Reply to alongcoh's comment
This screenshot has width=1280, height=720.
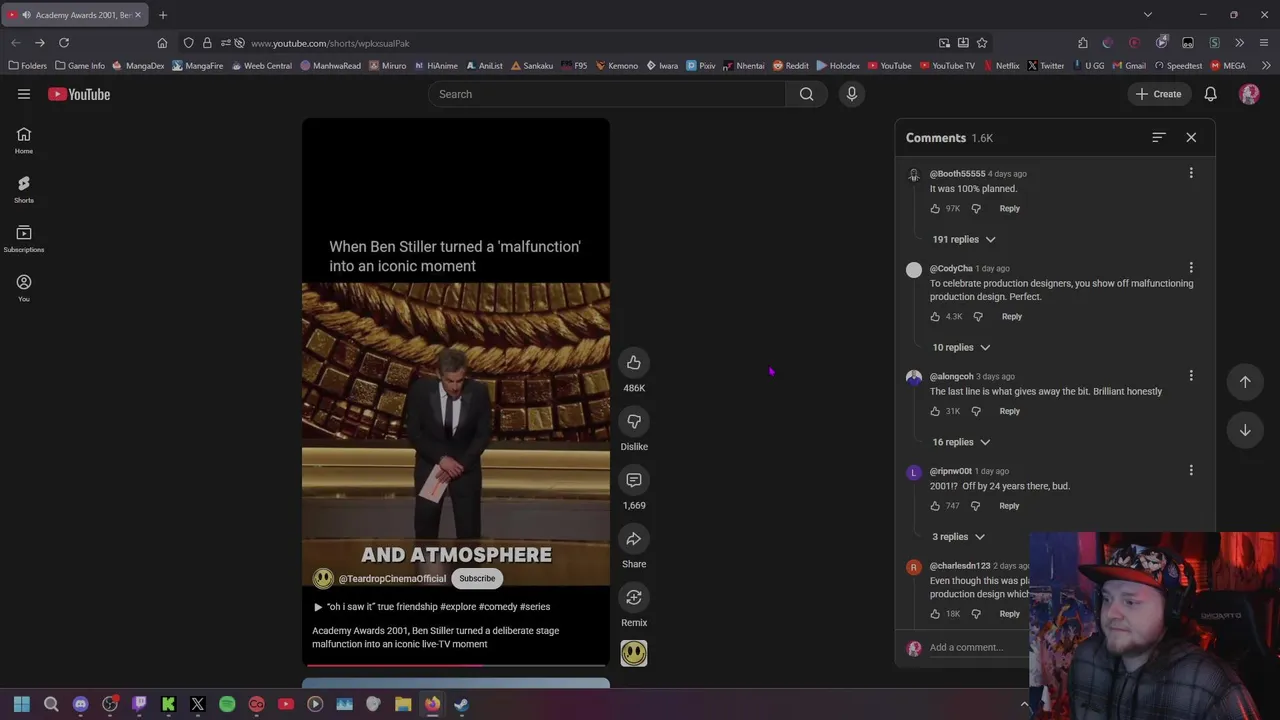1009,411
